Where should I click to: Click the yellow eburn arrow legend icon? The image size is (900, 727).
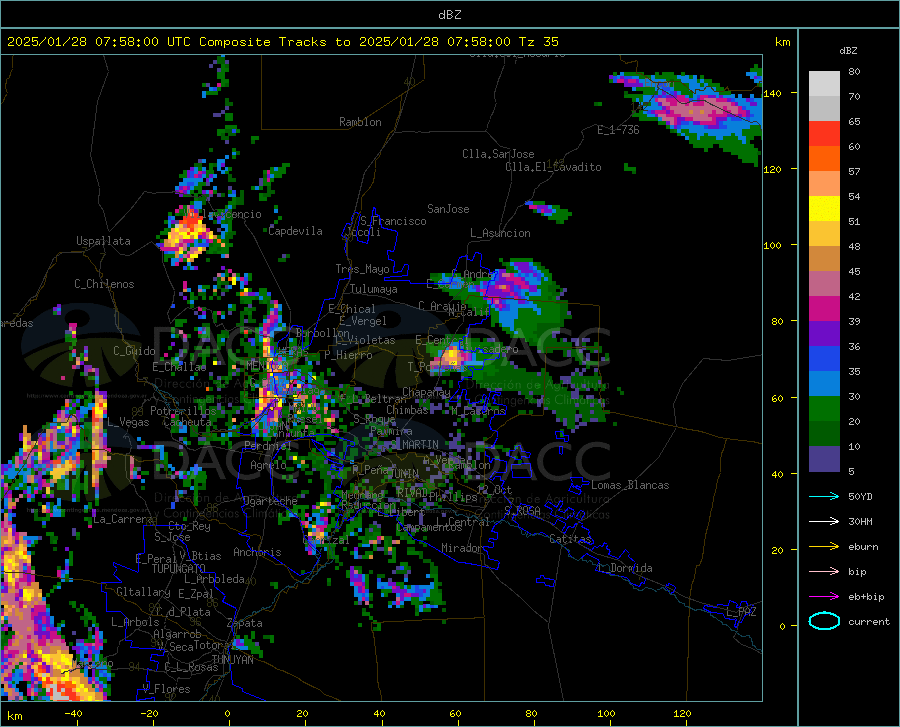(824, 547)
